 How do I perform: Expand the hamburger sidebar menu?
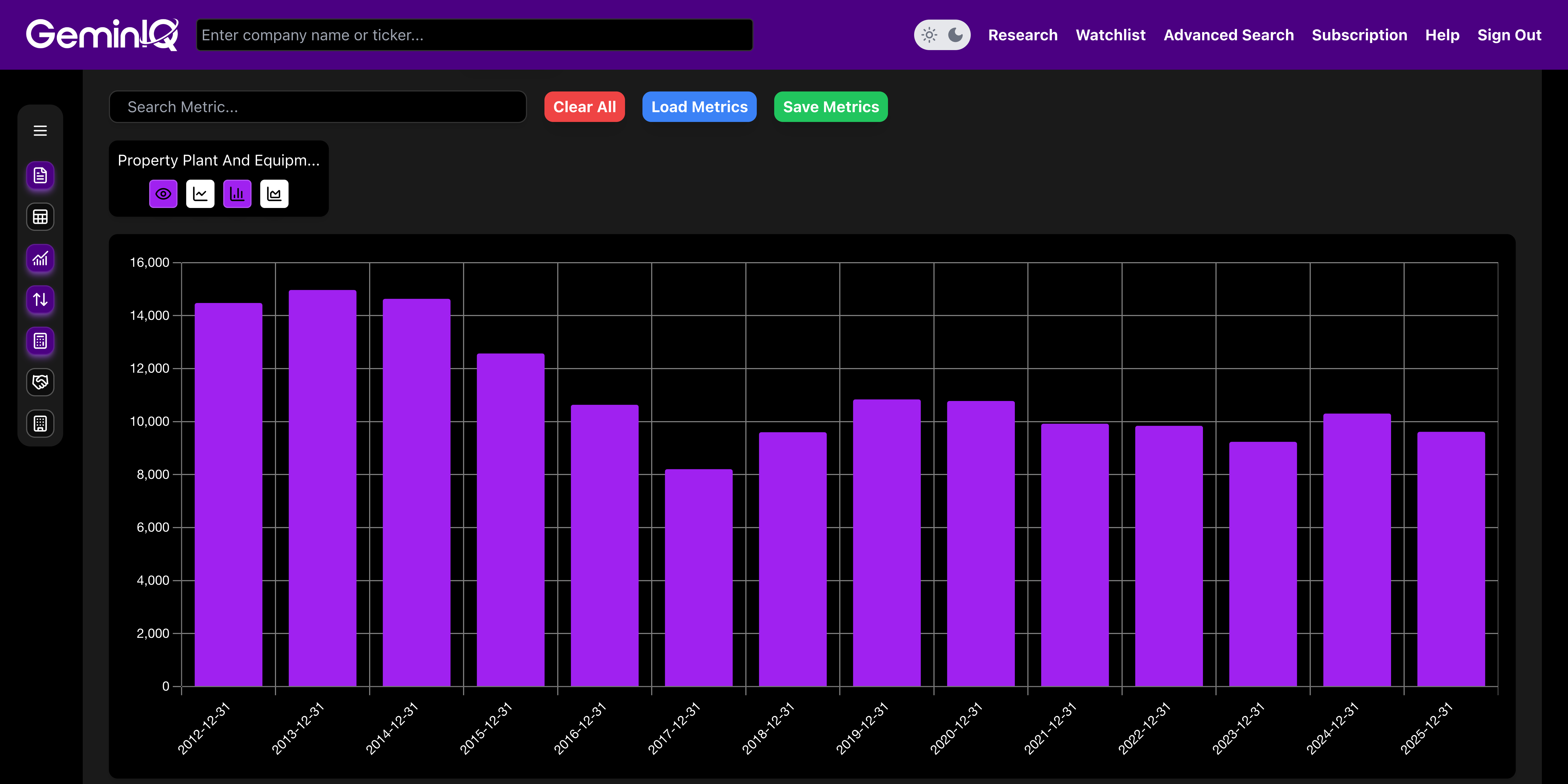(40, 131)
